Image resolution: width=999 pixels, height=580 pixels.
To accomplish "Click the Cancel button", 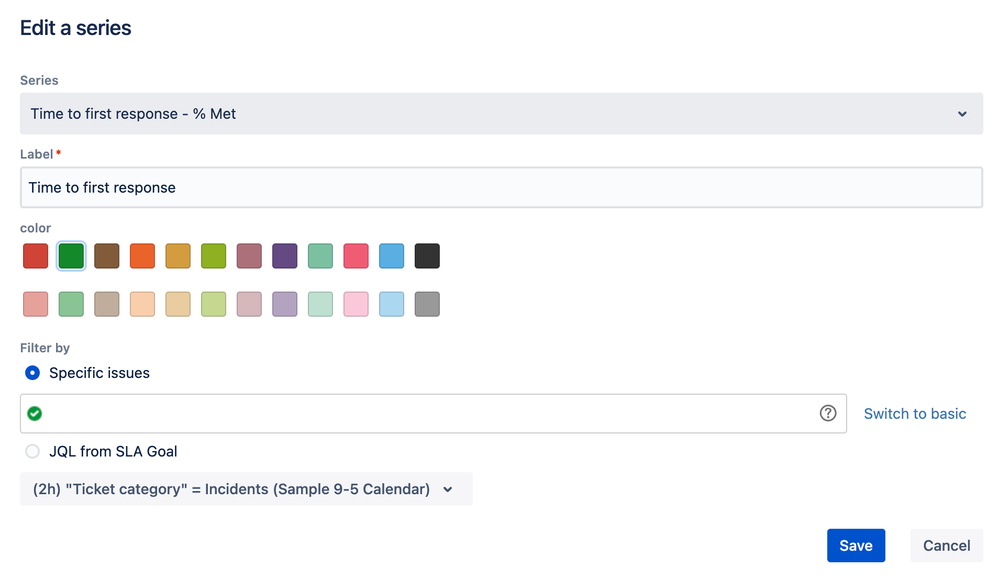I will pyautogui.click(x=945, y=545).
